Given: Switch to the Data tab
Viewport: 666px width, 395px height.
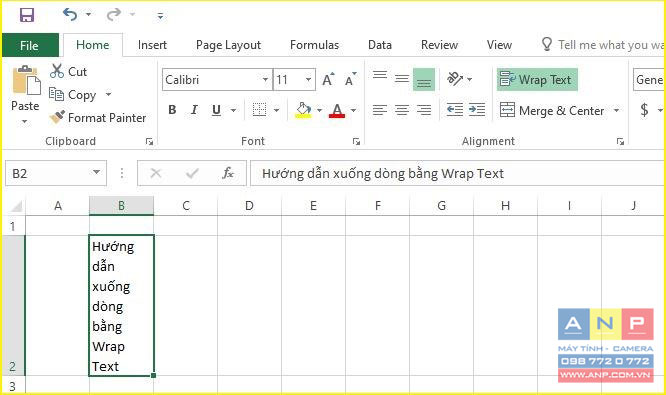Looking at the screenshot, I should click(x=380, y=45).
